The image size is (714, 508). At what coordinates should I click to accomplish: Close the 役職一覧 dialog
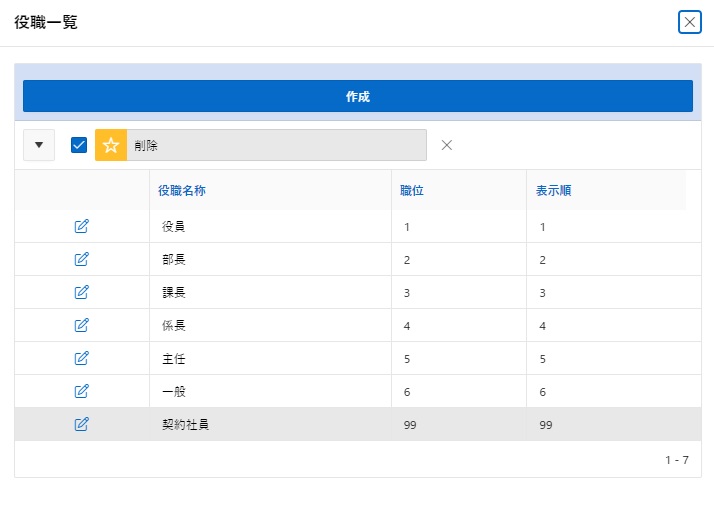[x=689, y=22]
